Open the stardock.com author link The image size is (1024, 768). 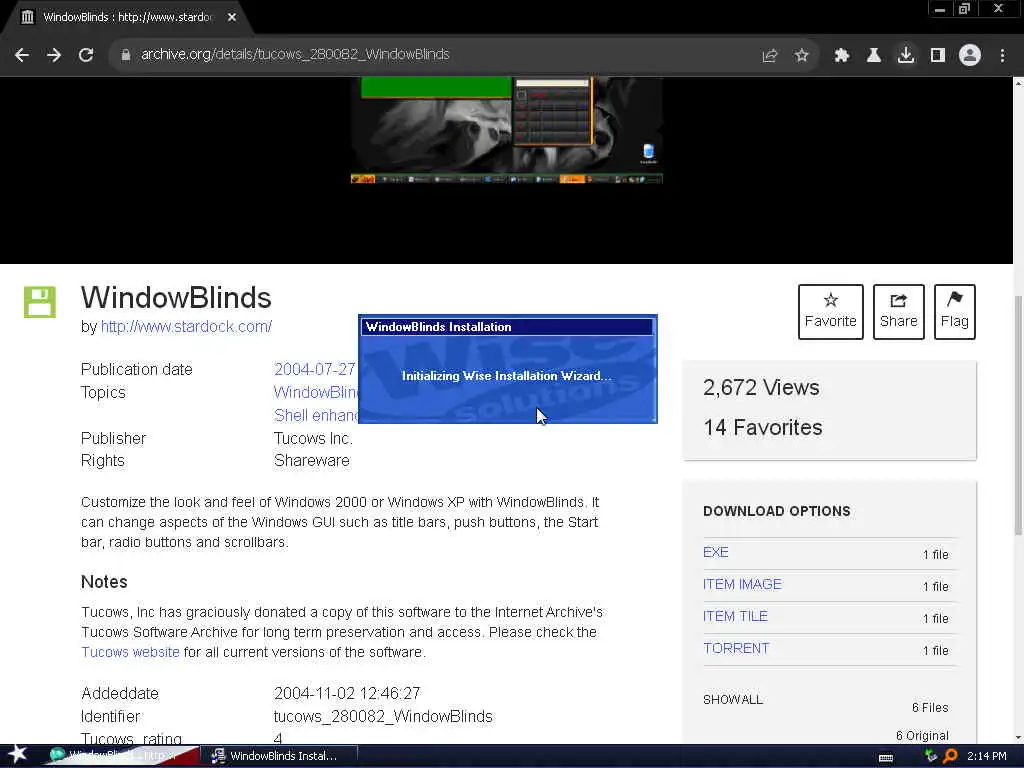pyautogui.click(x=186, y=327)
